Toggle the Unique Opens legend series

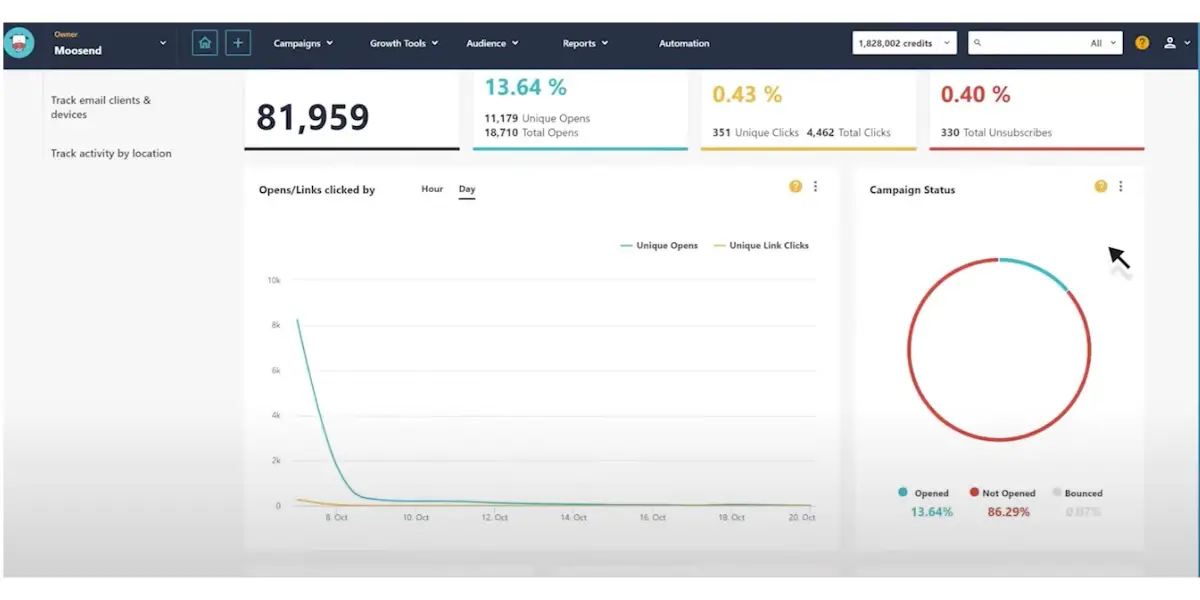coord(659,245)
